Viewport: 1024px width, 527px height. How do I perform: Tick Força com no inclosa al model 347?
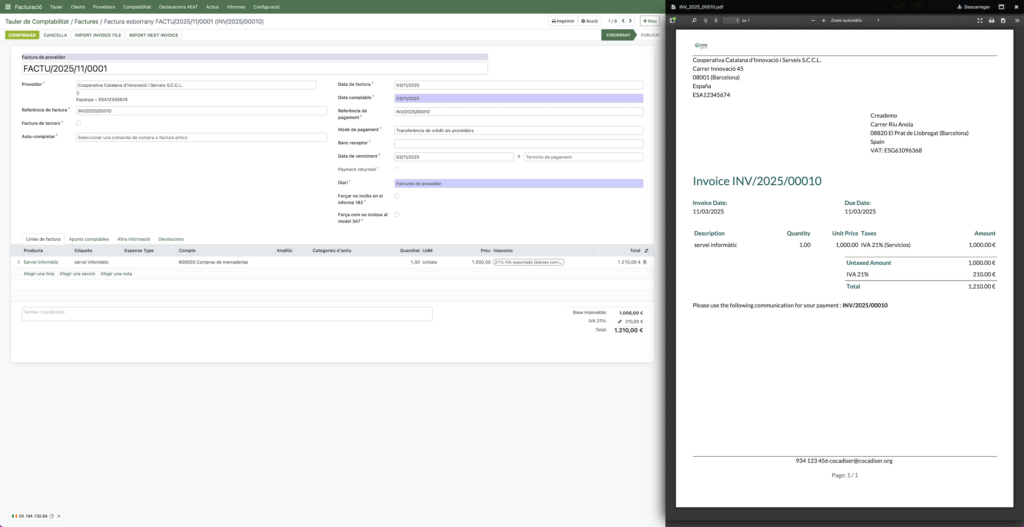coord(396,214)
